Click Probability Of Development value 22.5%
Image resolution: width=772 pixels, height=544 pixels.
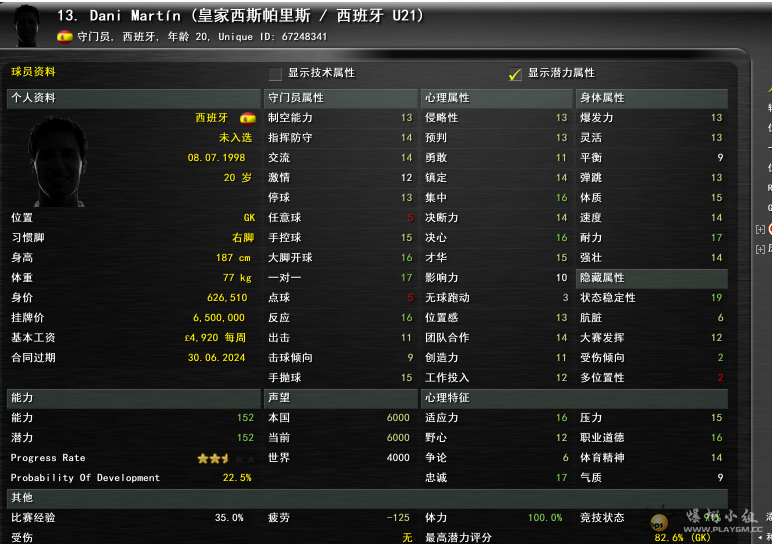[x=237, y=478]
